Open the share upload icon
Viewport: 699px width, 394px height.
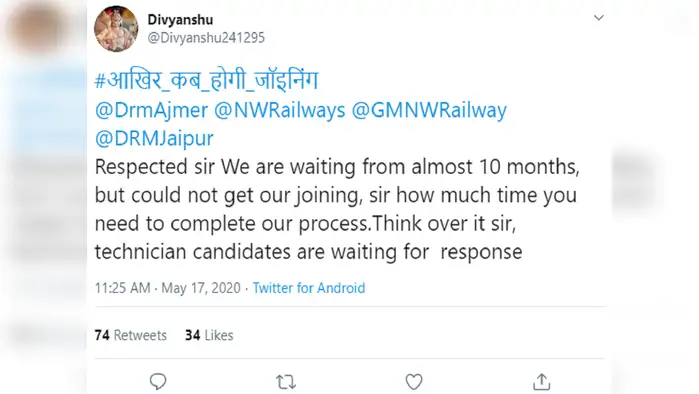tap(541, 382)
